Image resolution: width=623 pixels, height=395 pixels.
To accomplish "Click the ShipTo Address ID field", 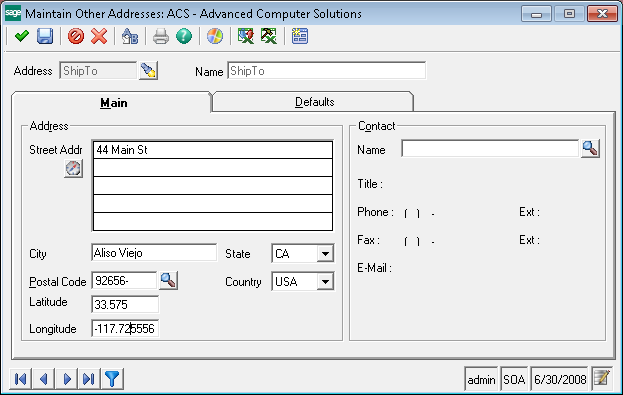I will [x=98, y=71].
